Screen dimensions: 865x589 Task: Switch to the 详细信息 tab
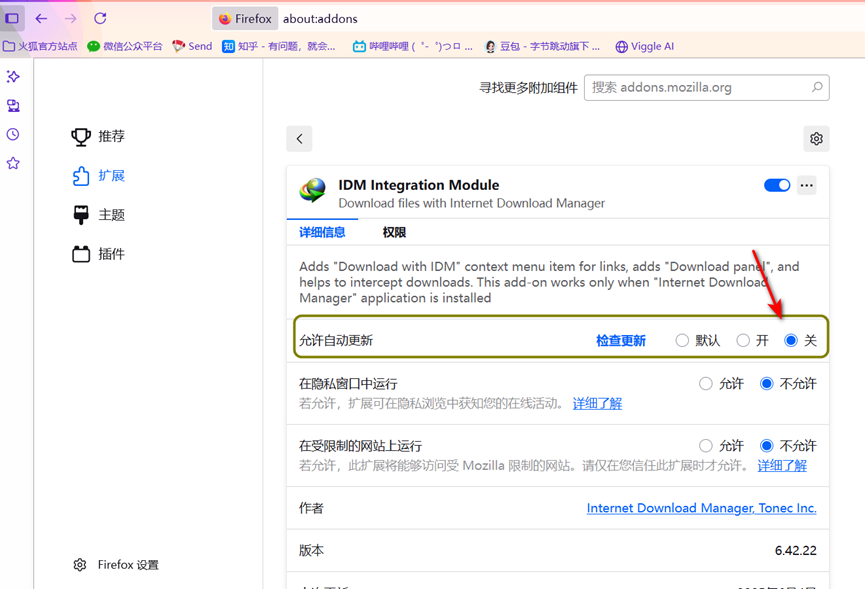pyautogui.click(x=322, y=232)
